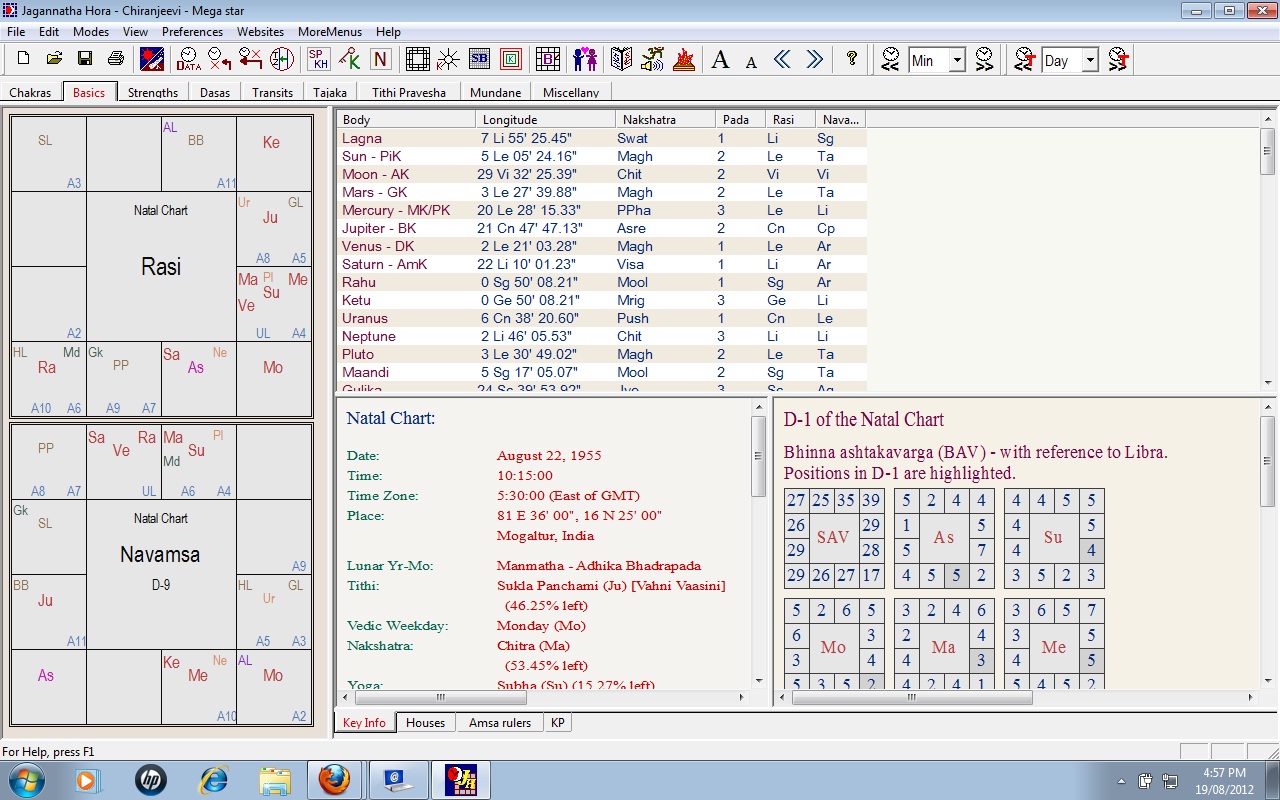Select the Moon - AK row
The height and width of the screenshot is (800, 1280).
(x=600, y=174)
